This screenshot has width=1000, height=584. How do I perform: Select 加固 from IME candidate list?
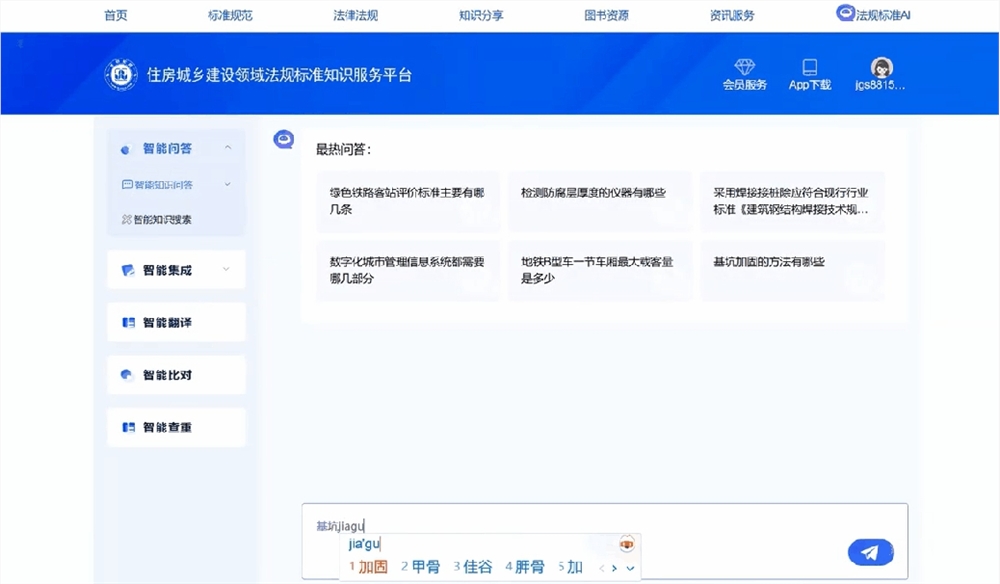(375, 566)
